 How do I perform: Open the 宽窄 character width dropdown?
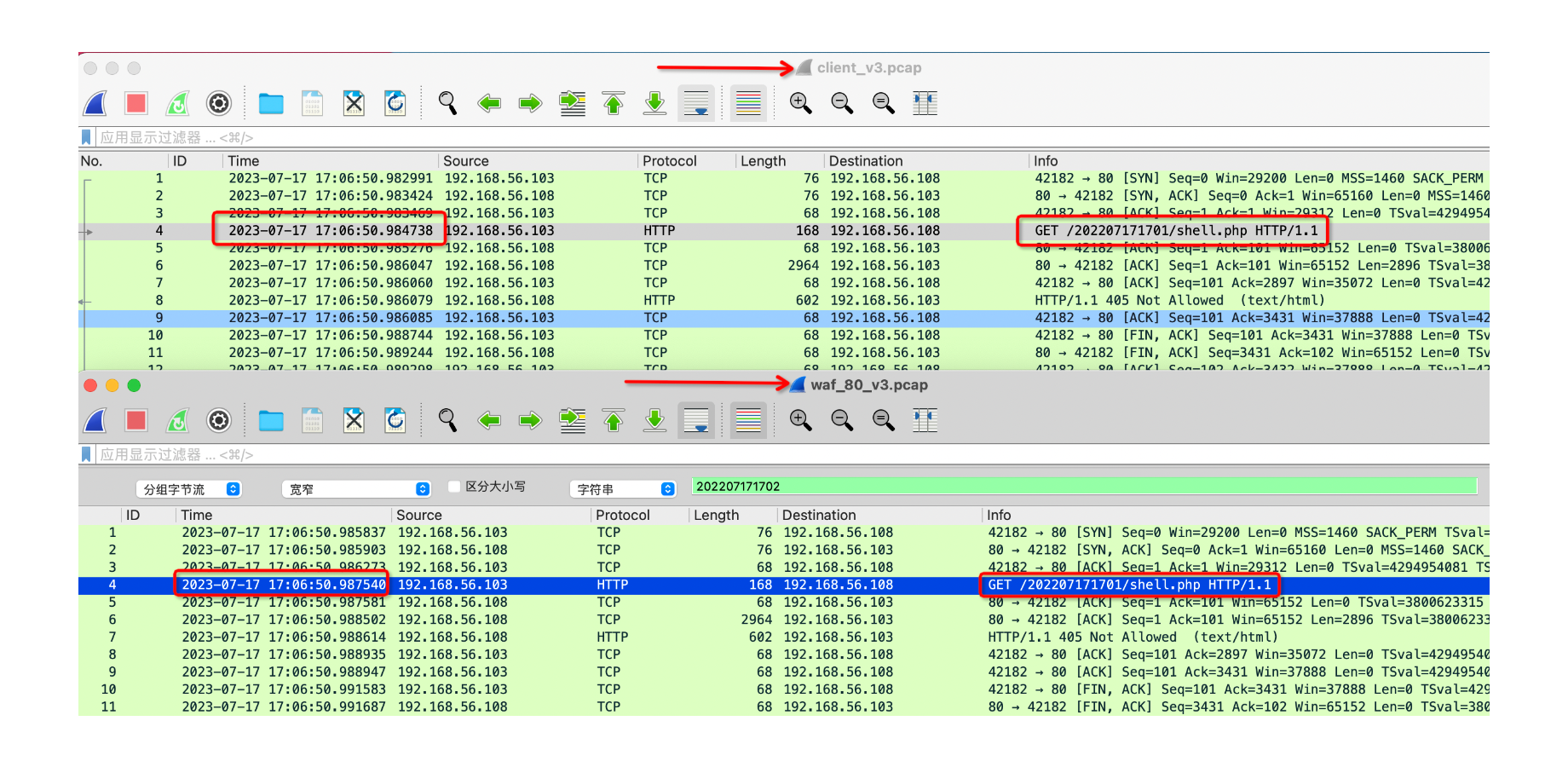pos(356,489)
